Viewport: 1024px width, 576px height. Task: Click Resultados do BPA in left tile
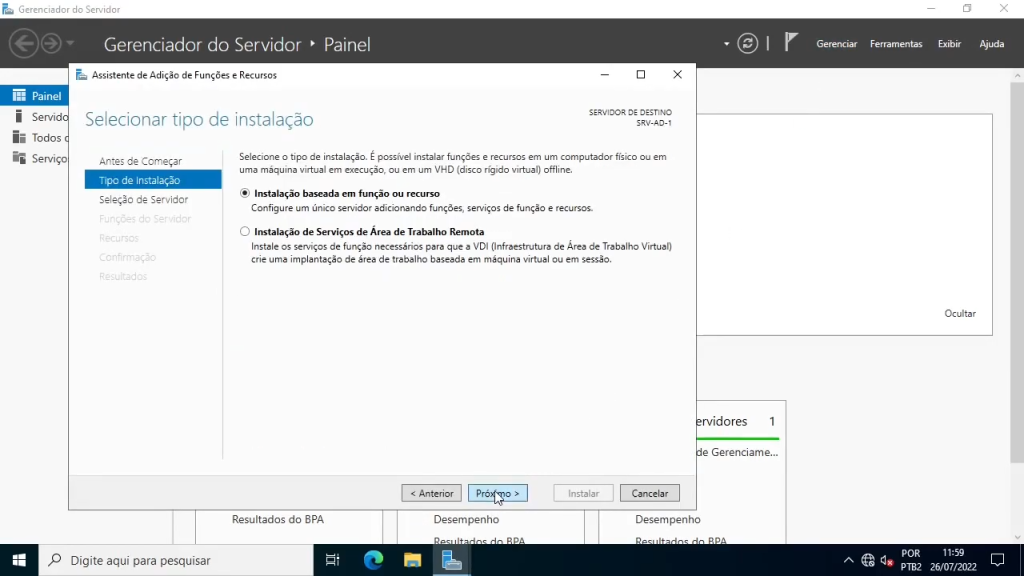278,519
